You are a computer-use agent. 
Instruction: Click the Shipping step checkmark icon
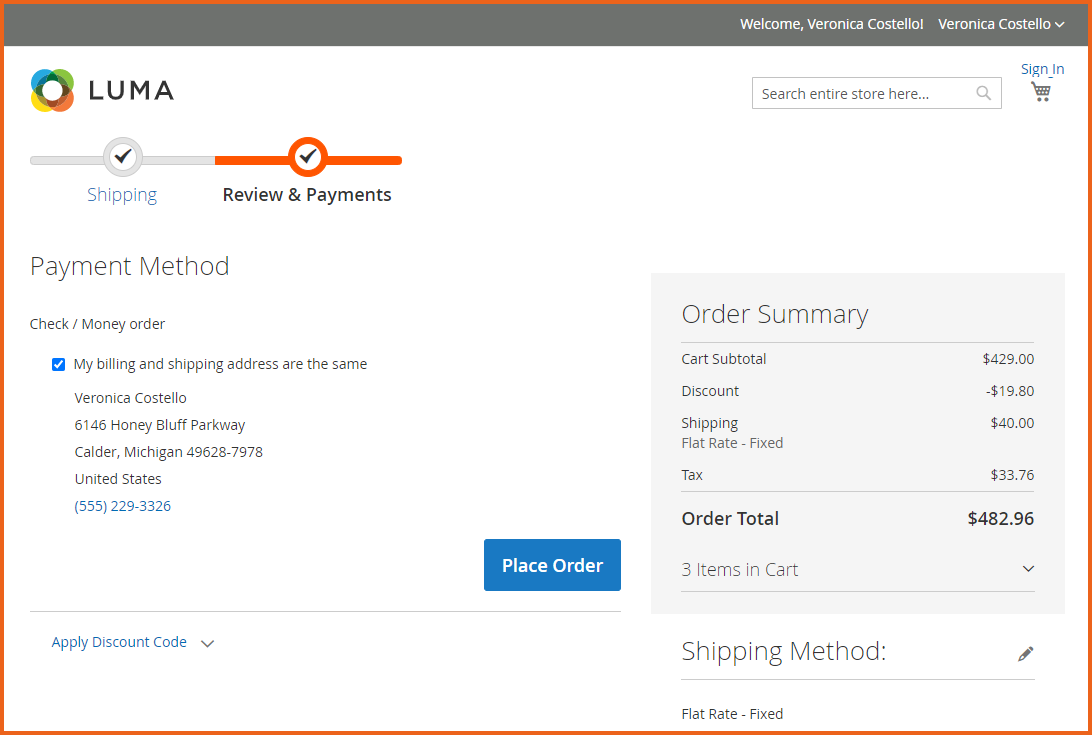(x=122, y=156)
